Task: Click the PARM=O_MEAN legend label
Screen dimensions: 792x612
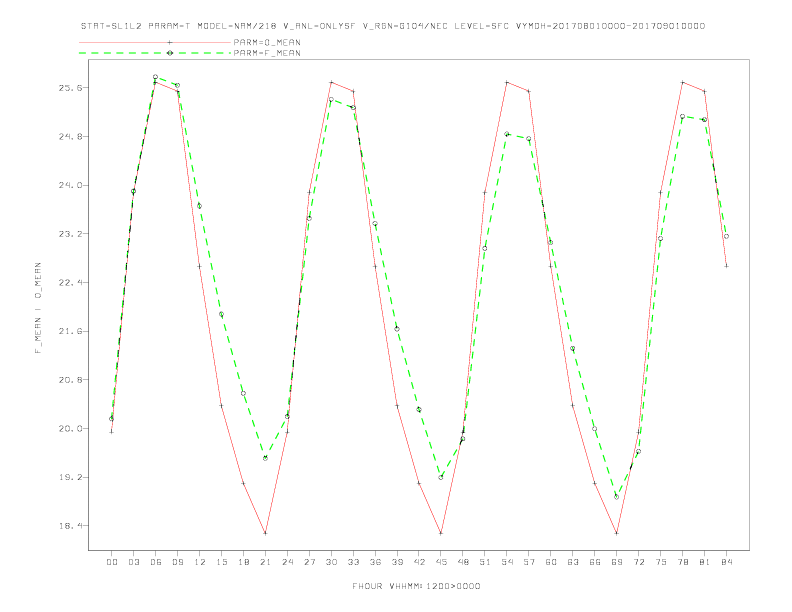Action: pos(267,42)
